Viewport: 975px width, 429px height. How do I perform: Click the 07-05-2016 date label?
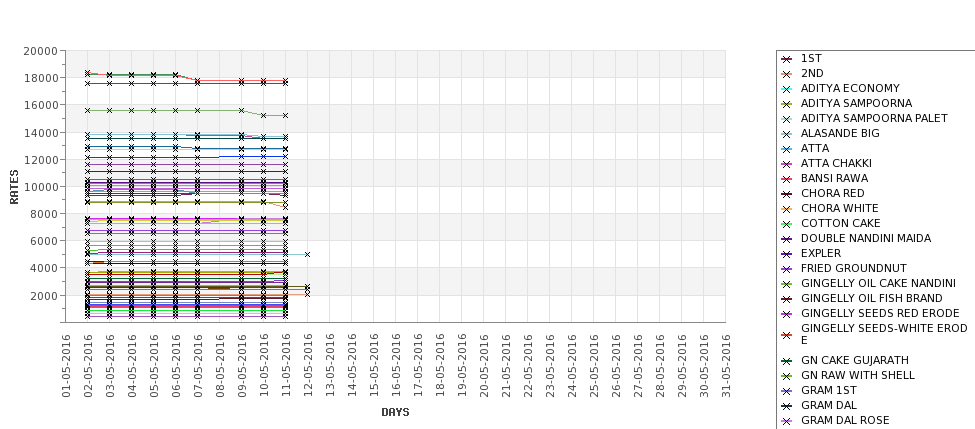(x=198, y=366)
